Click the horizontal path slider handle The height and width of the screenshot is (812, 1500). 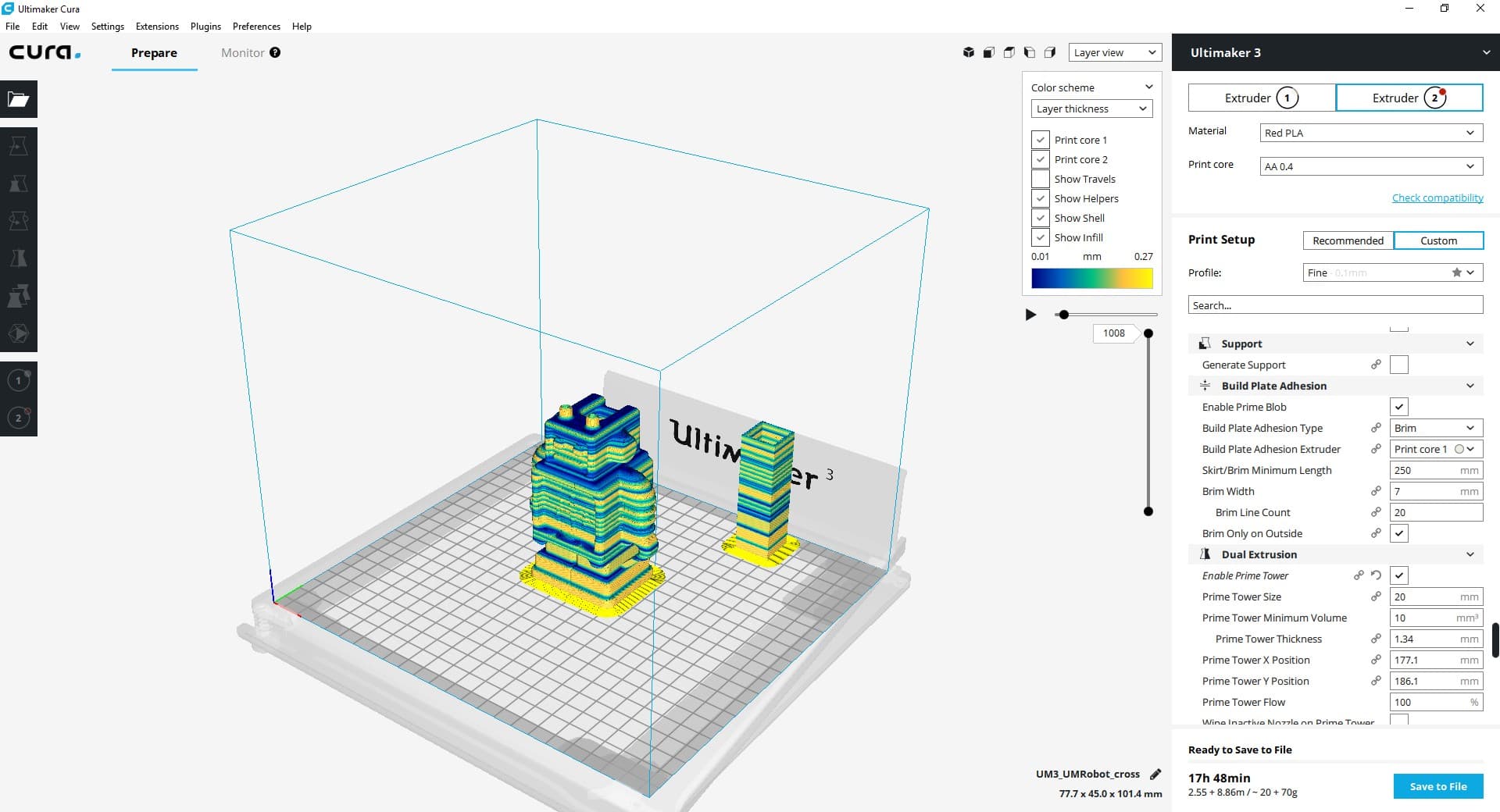coord(1063,315)
